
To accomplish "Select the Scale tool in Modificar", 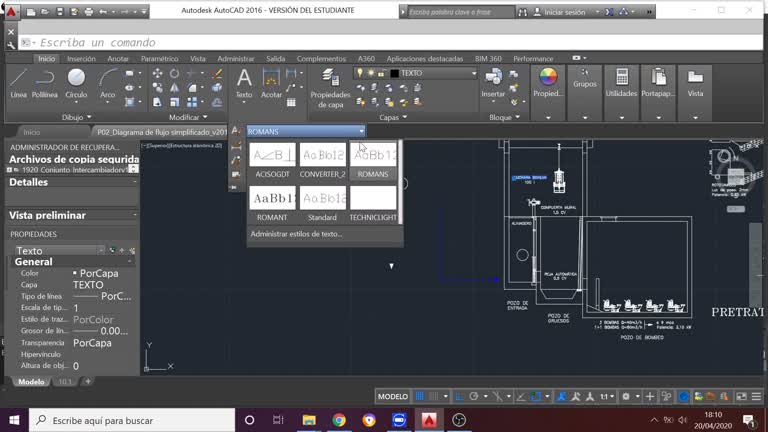I will click(x=174, y=102).
